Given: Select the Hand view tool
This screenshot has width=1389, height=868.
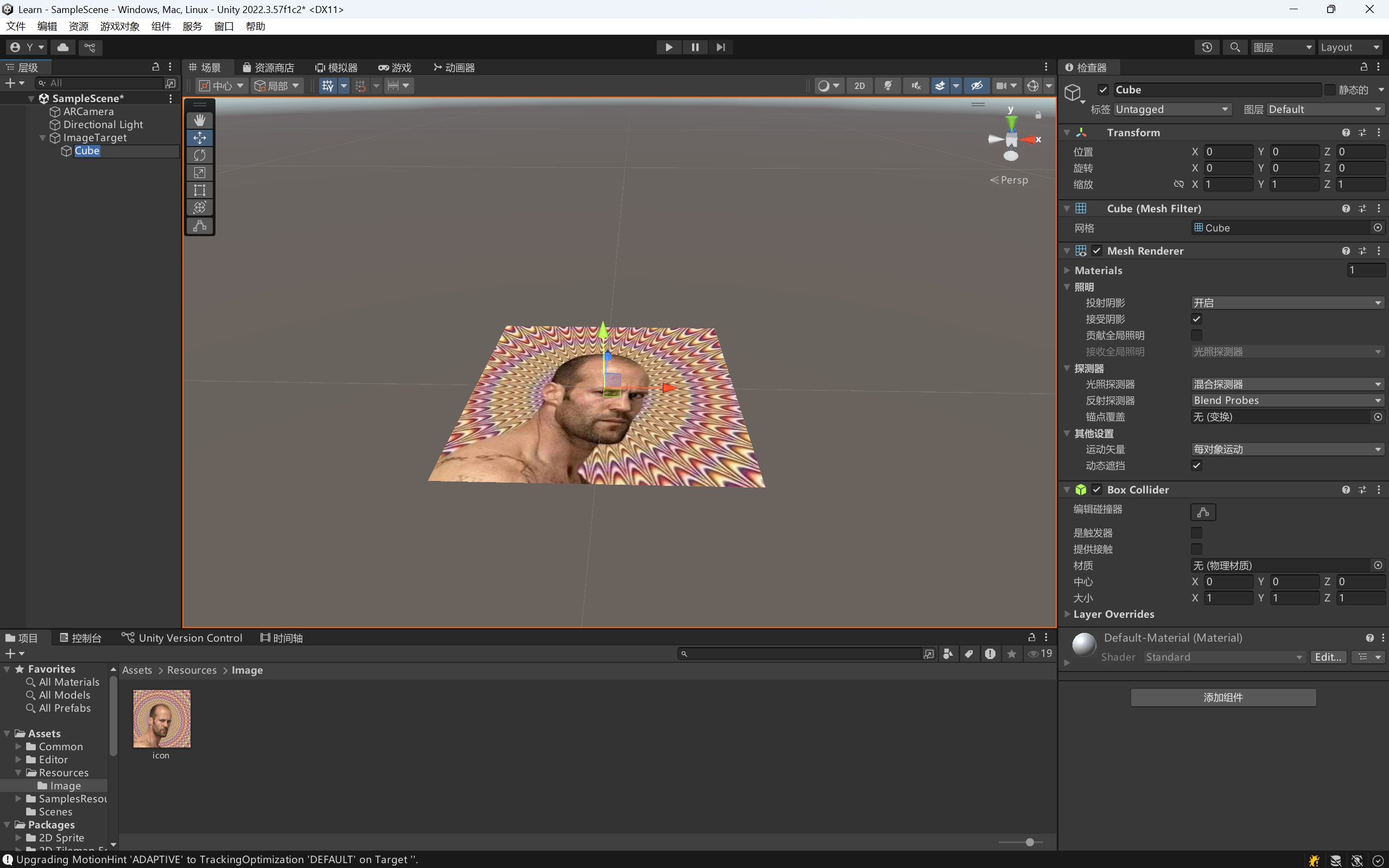Looking at the screenshot, I should [x=199, y=120].
